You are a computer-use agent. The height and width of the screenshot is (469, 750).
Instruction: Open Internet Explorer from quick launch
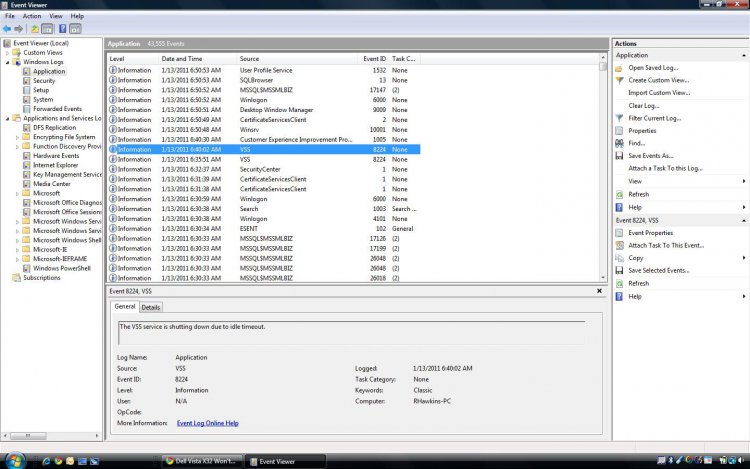click(46, 461)
